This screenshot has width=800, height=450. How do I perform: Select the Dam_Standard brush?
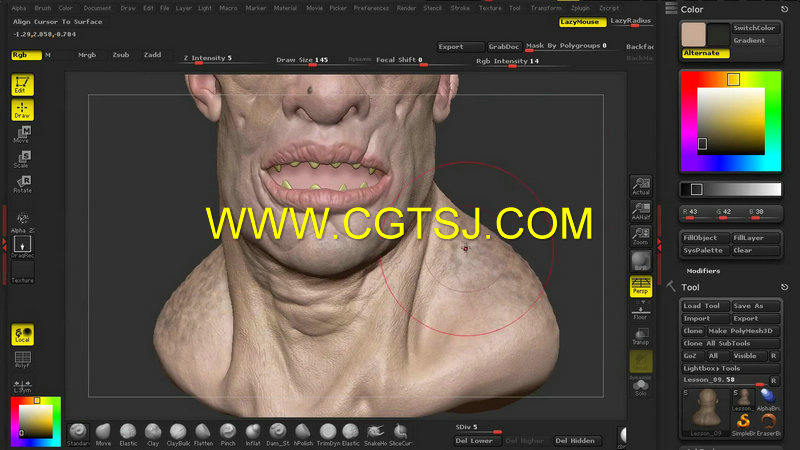[x=278, y=435]
